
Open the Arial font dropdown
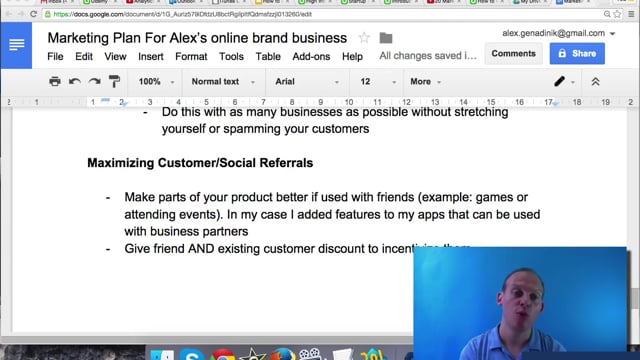click(x=307, y=82)
